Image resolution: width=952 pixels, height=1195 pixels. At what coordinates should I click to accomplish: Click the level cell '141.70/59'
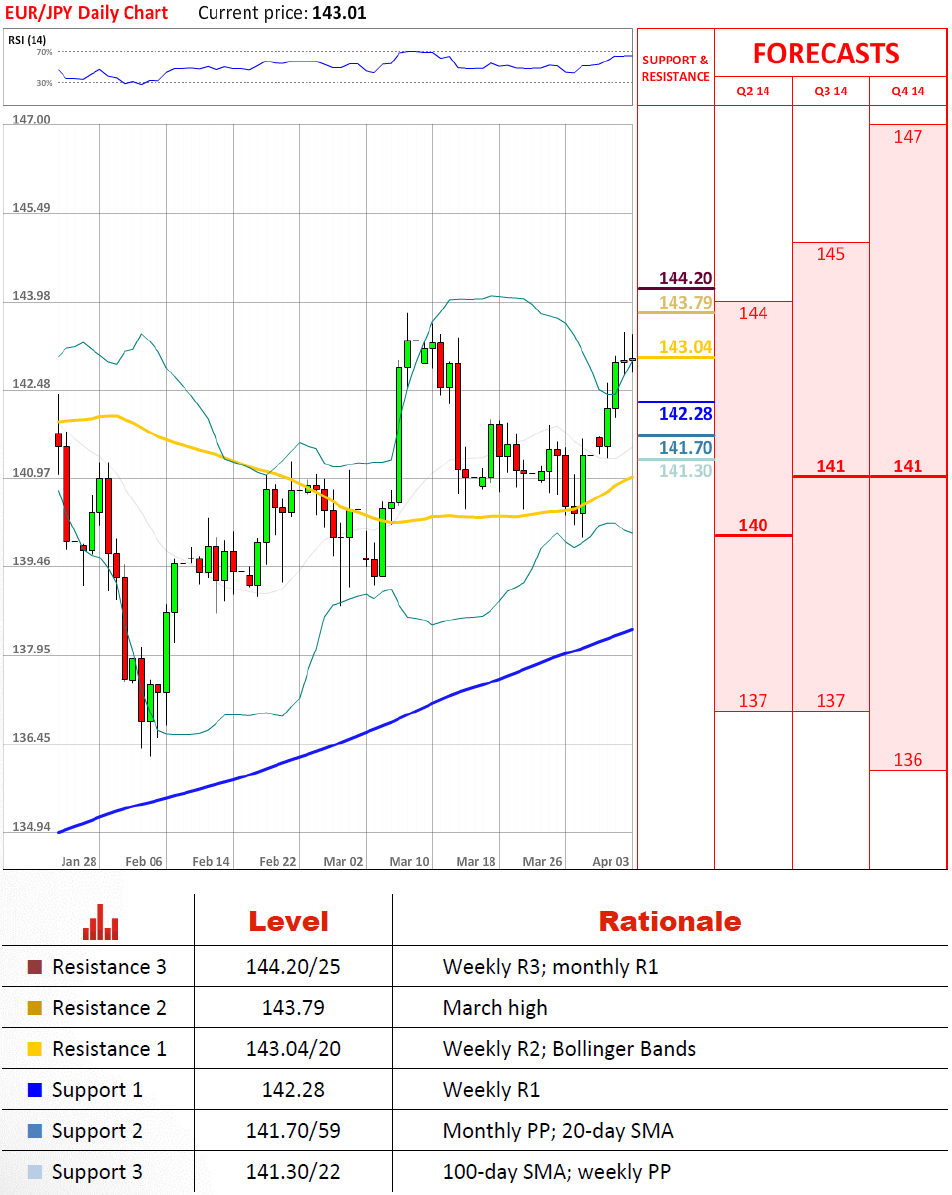pos(293,1131)
